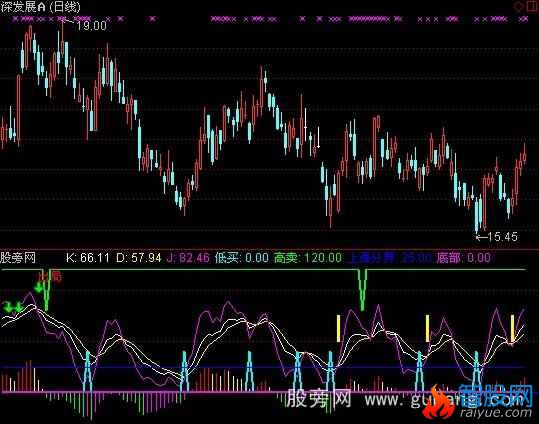Click the K: 66.11 indicator value
Viewport: 539px width, 424px height.
pos(88,258)
